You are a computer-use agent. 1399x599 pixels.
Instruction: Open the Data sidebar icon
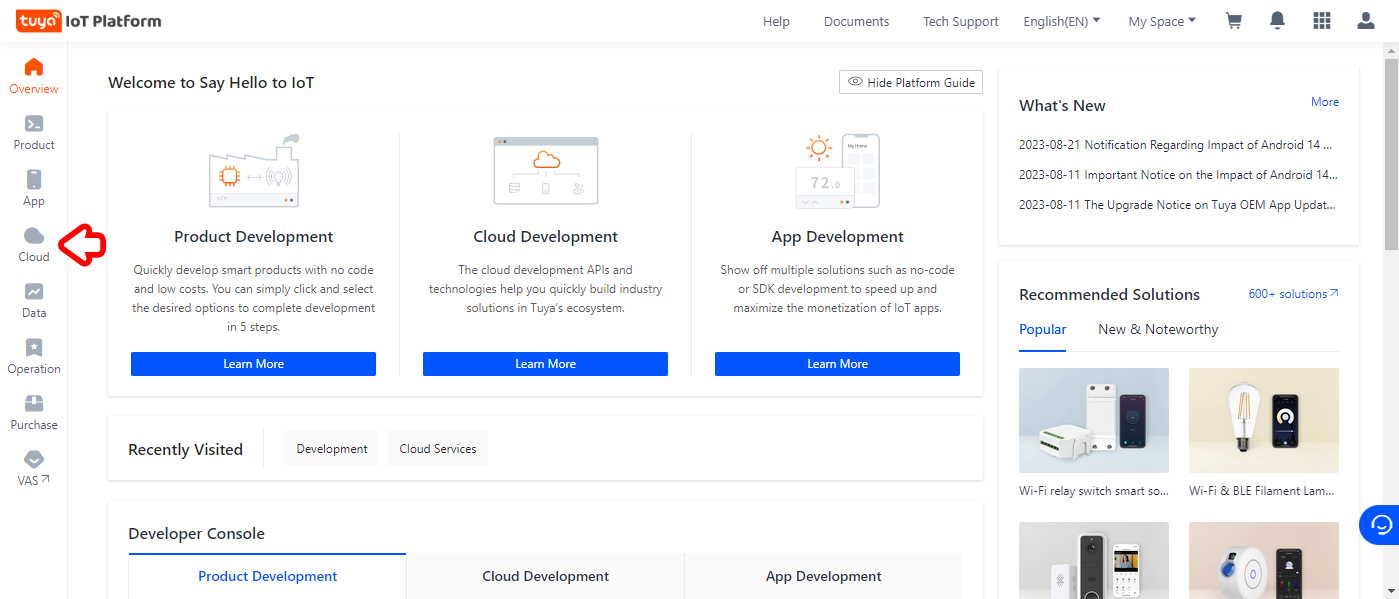[34, 292]
